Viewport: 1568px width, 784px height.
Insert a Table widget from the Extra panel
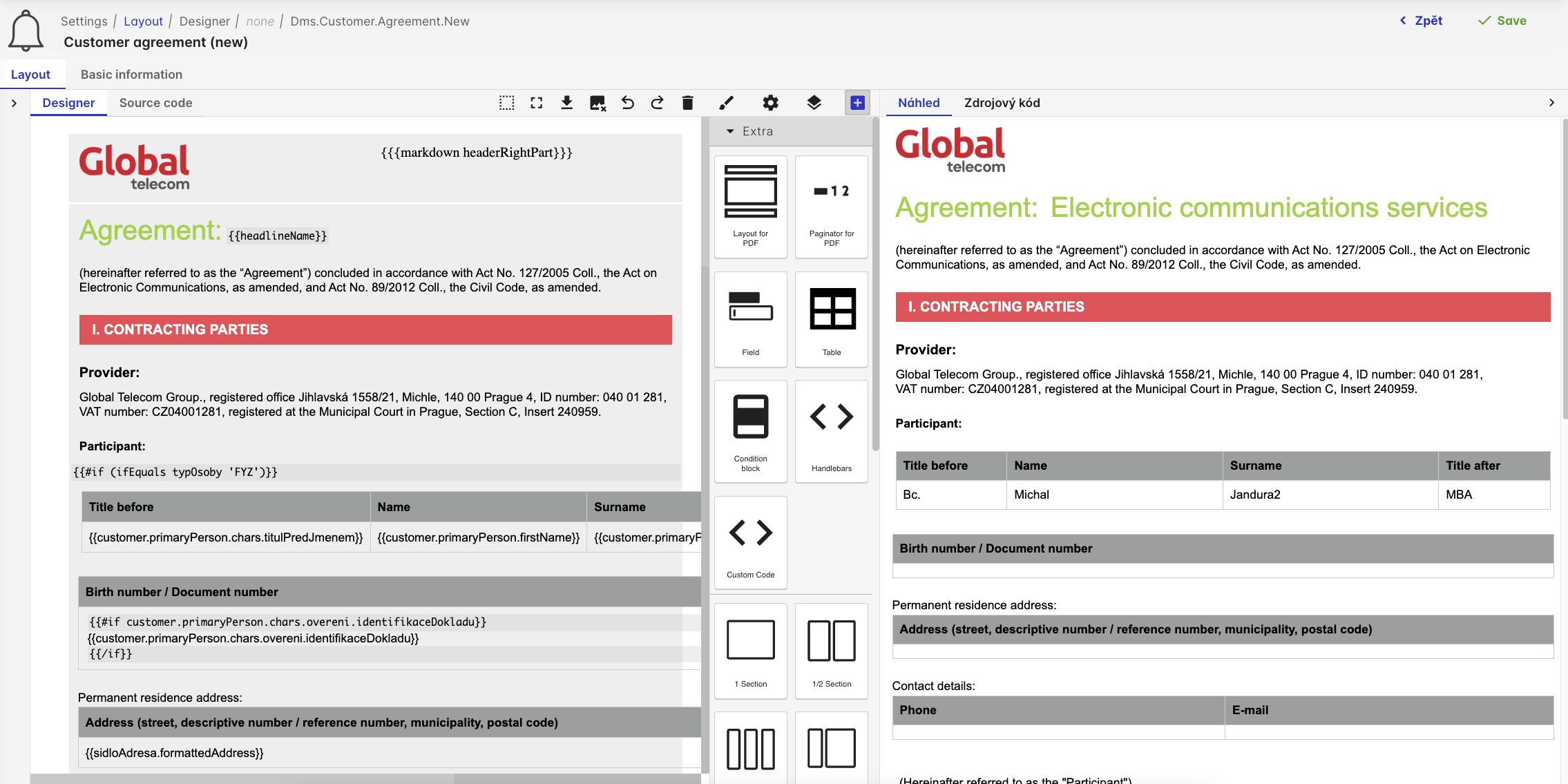pyautogui.click(x=831, y=319)
